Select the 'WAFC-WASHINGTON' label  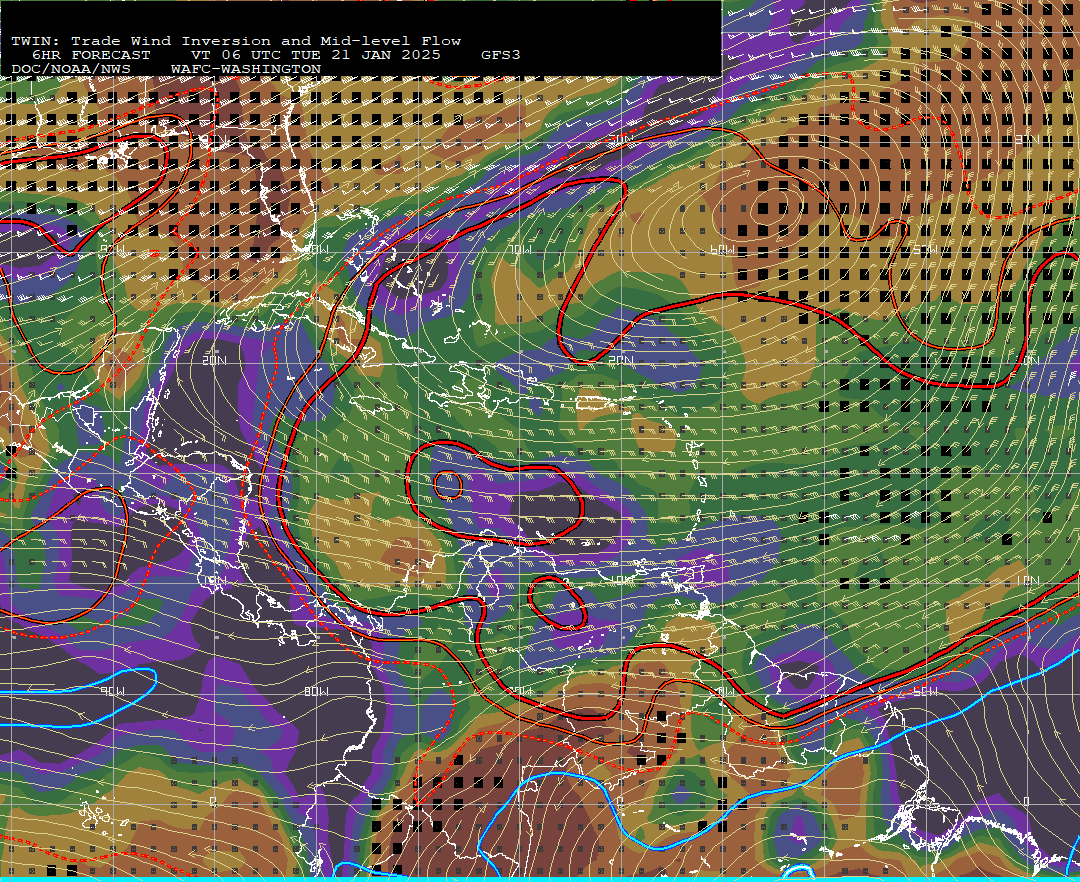(246, 69)
